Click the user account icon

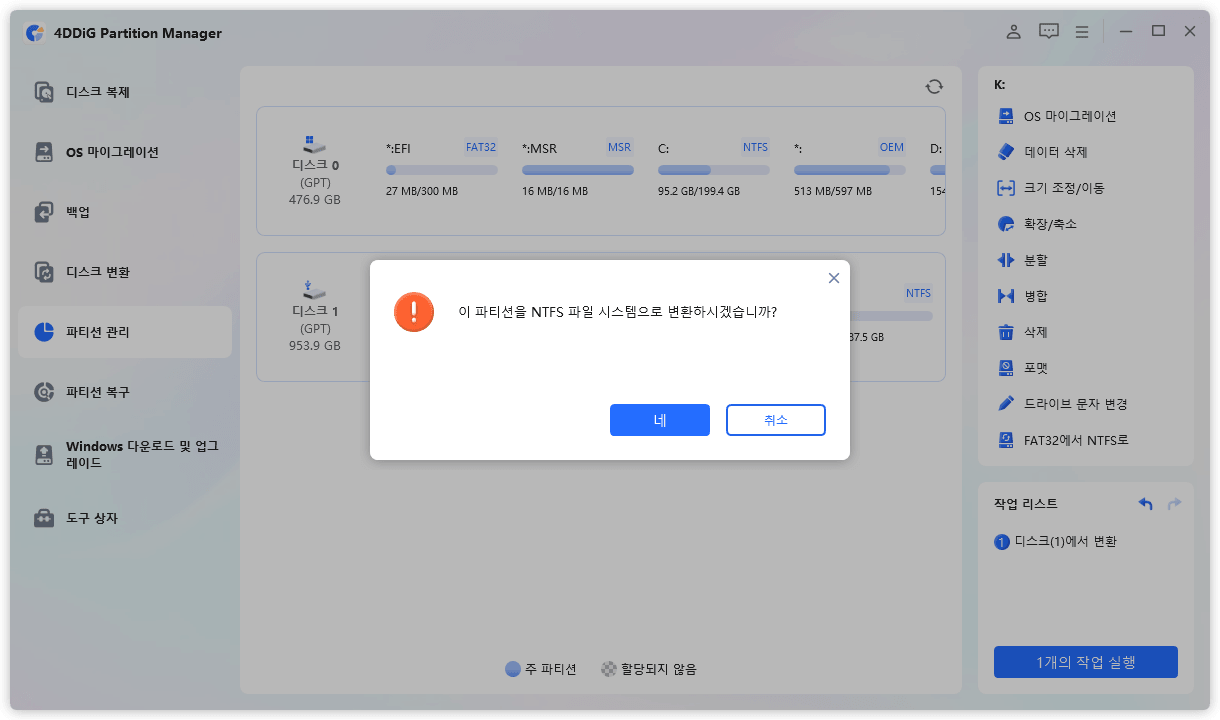coord(1012,31)
